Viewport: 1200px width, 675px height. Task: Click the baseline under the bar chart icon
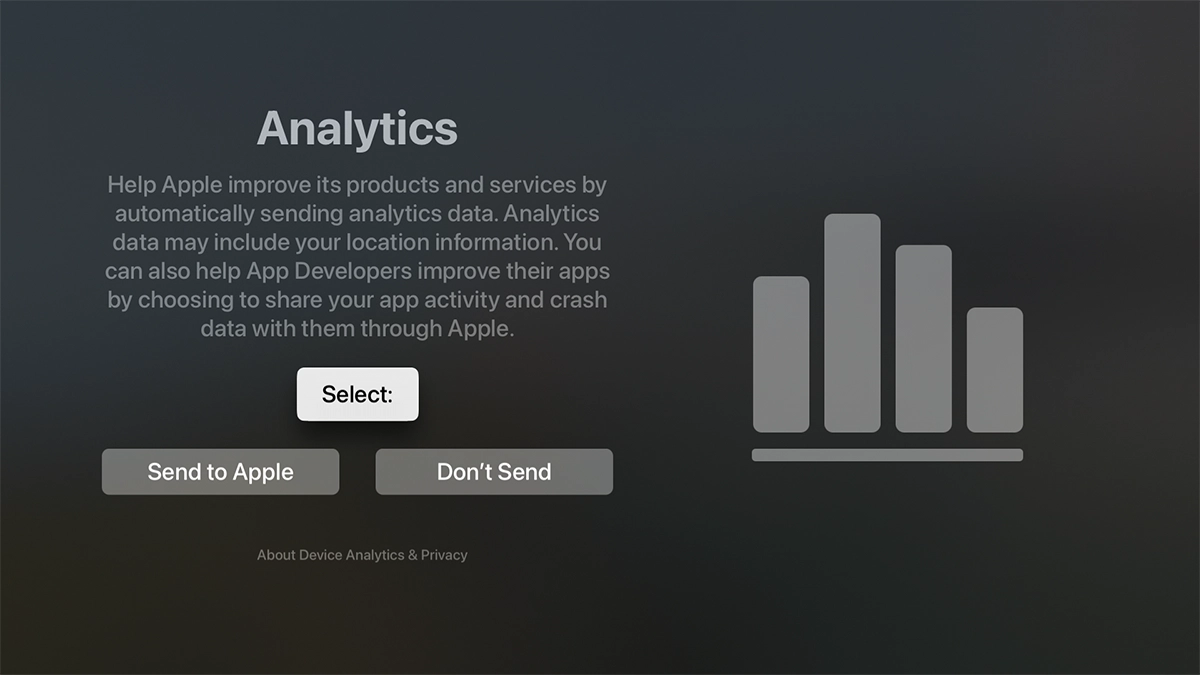click(x=887, y=455)
